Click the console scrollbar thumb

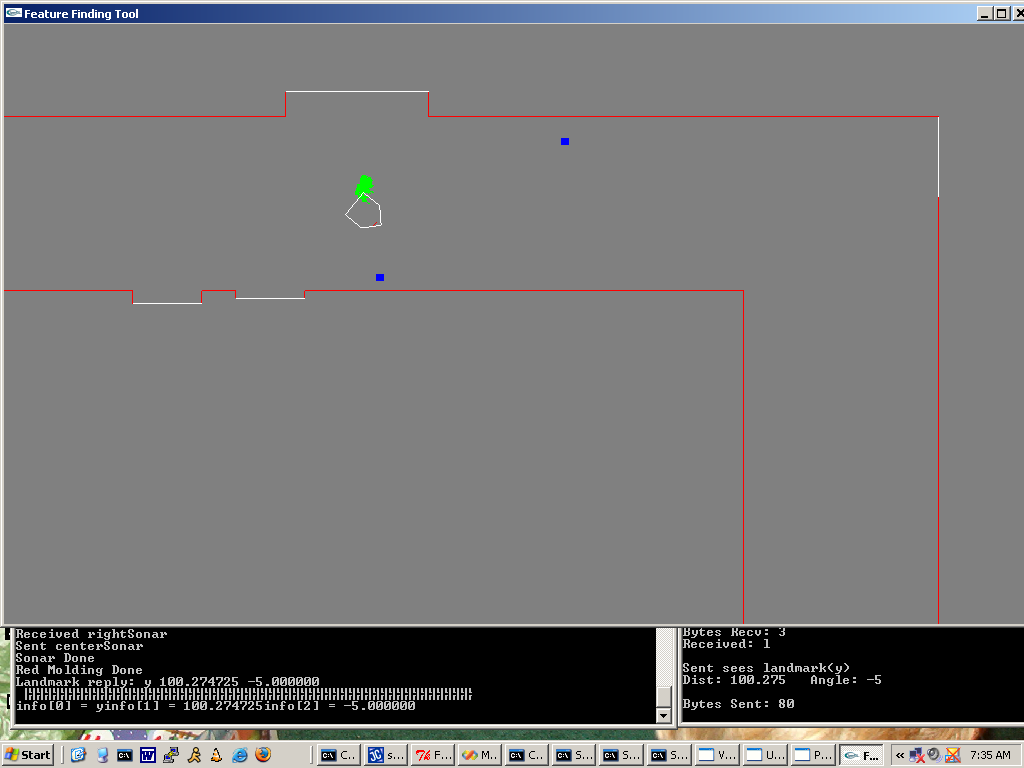point(664,697)
